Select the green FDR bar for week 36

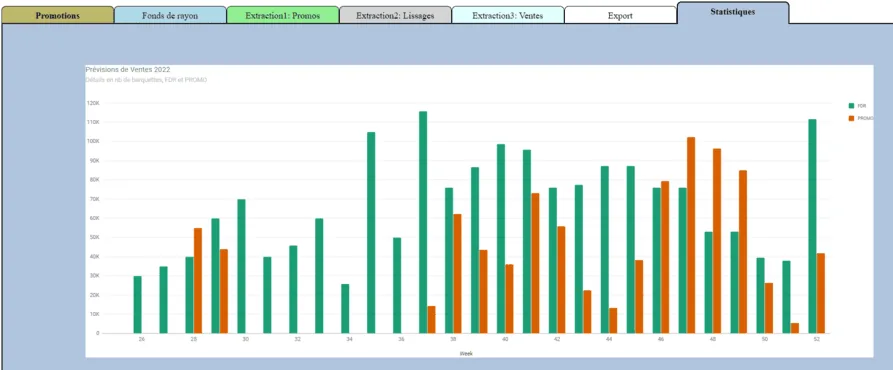click(x=397, y=285)
